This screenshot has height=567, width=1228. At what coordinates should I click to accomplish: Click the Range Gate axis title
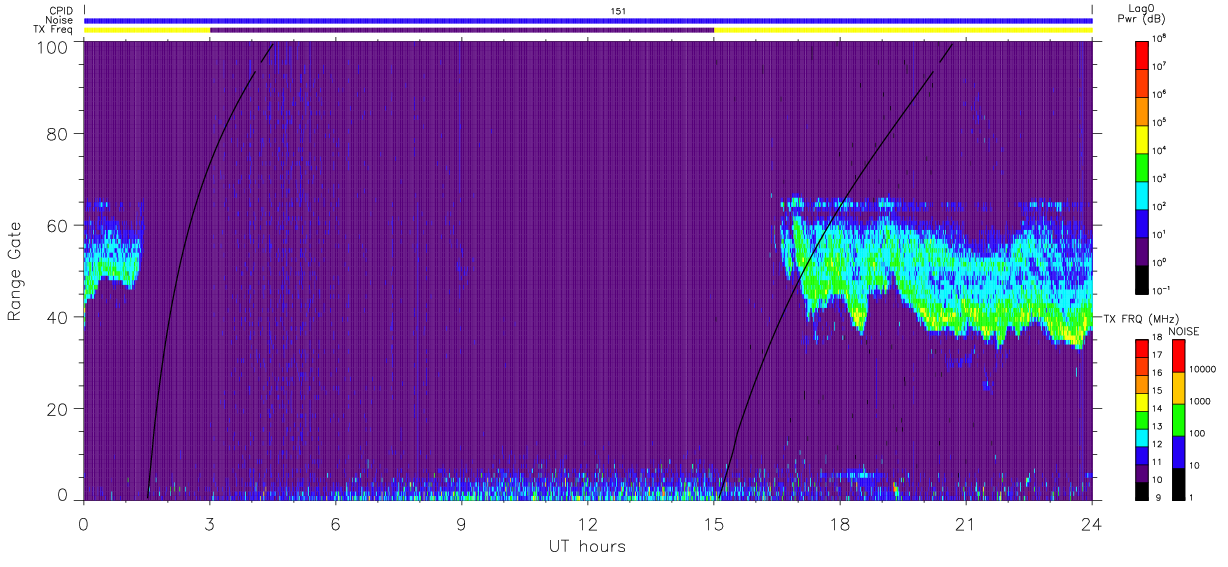tap(15, 271)
